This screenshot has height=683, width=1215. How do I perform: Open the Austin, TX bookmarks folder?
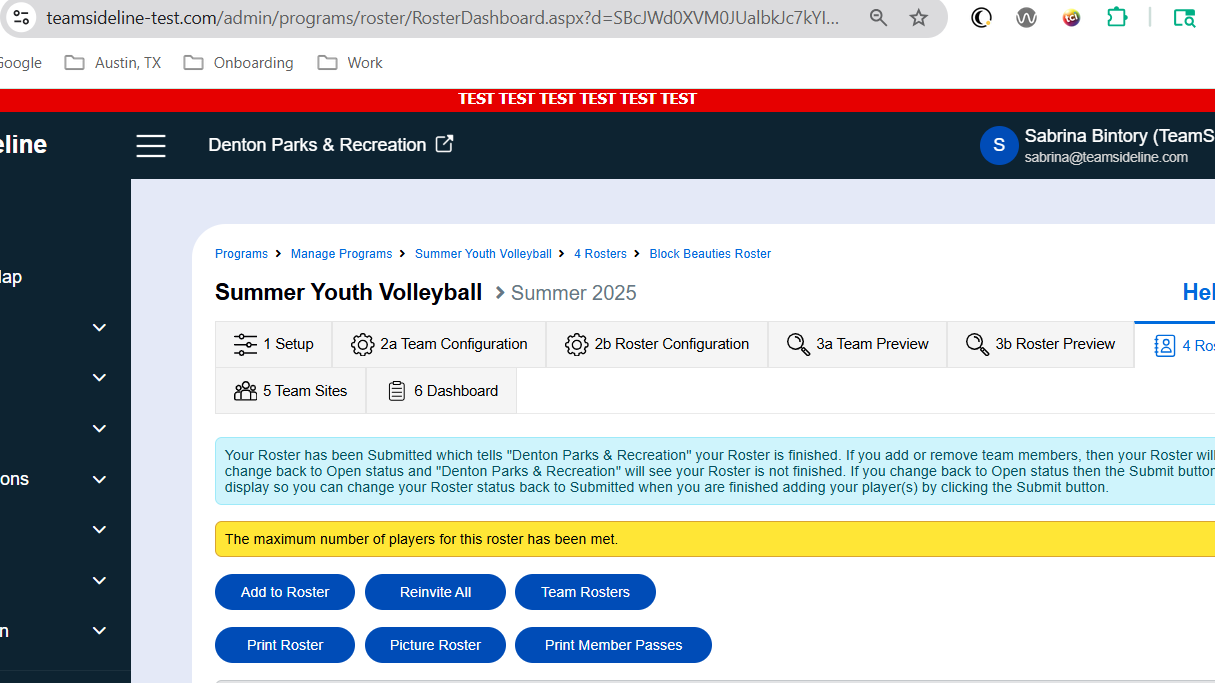113,62
